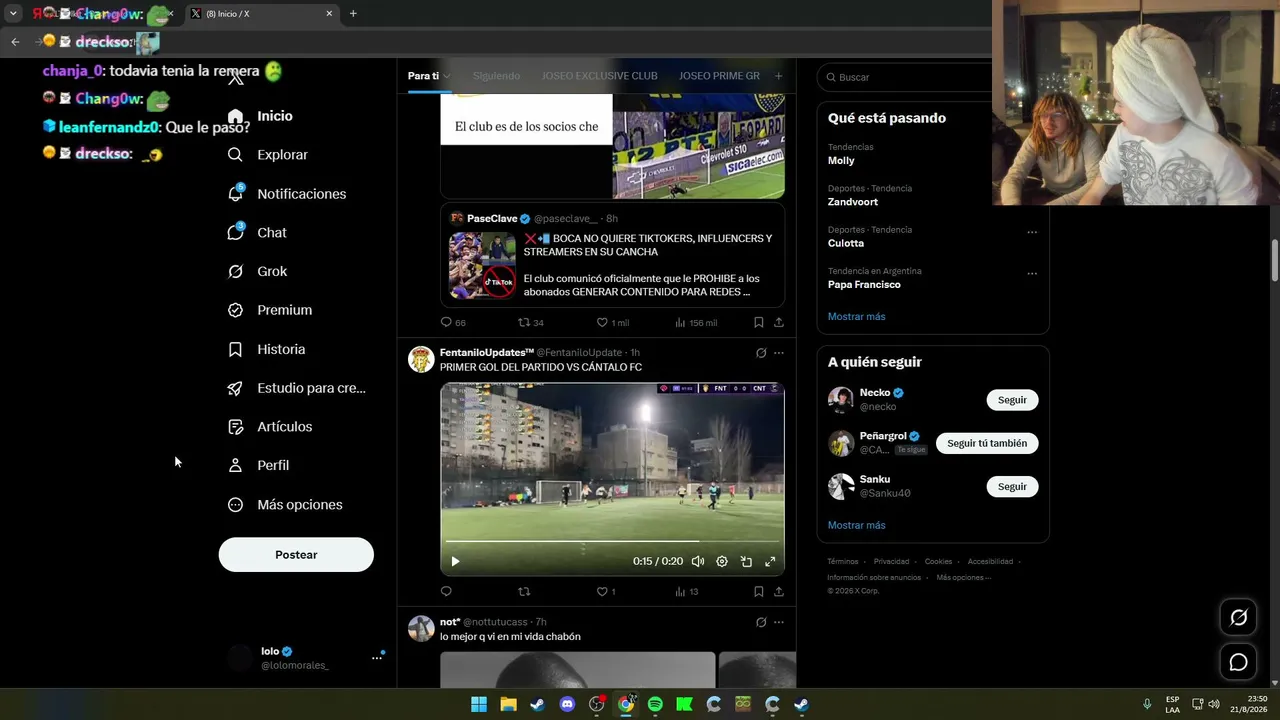Click the Estudio para creadores rocket icon
This screenshot has height=720, width=1280.
[235, 388]
